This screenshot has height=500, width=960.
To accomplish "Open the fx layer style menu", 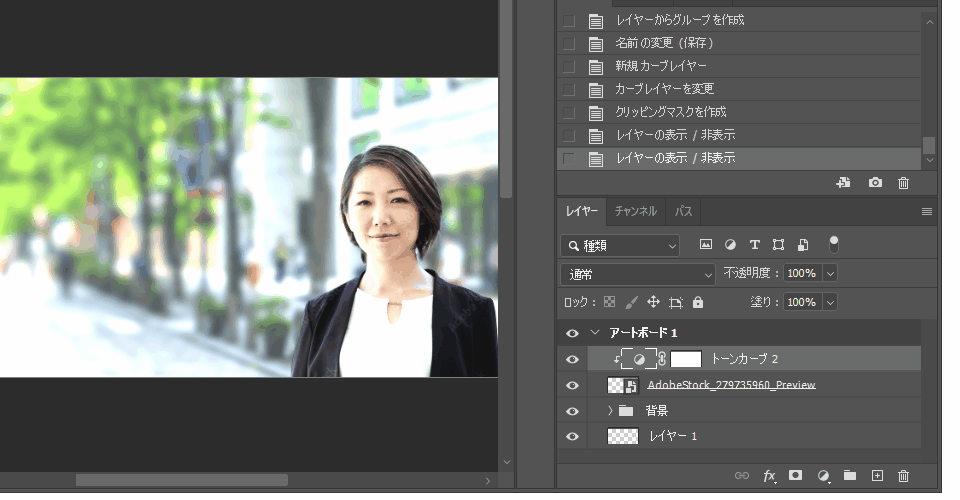I will click(770, 476).
